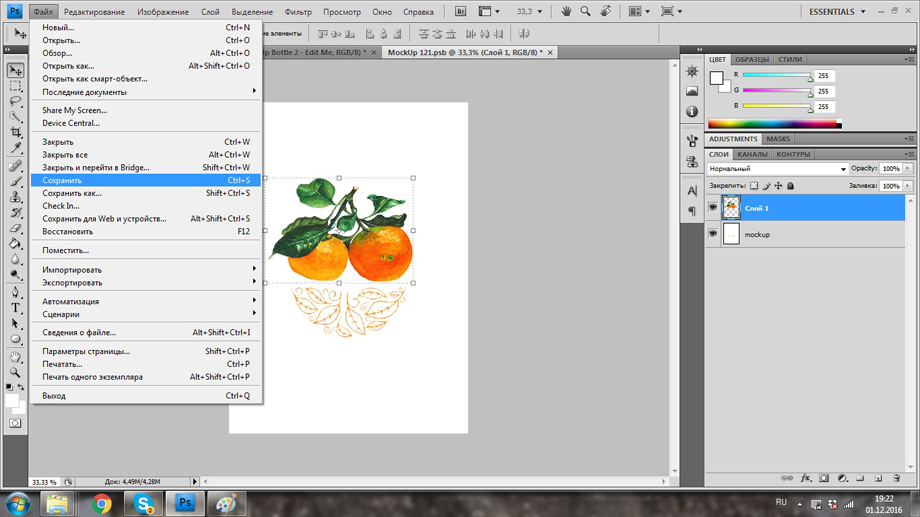Hide the Слой 1 layer
Viewport: 920px width, 517px height.
pyautogui.click(x=713, y=208)
